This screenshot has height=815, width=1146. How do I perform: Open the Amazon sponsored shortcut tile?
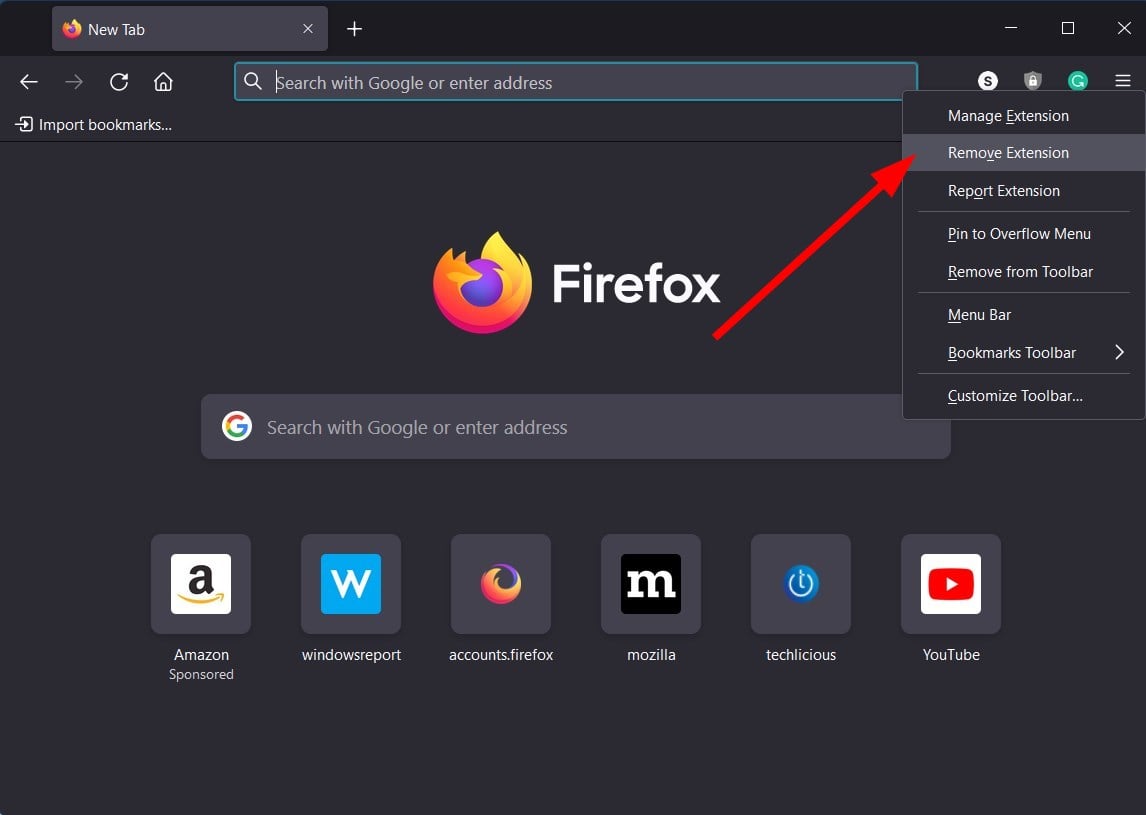pos(201,584)
